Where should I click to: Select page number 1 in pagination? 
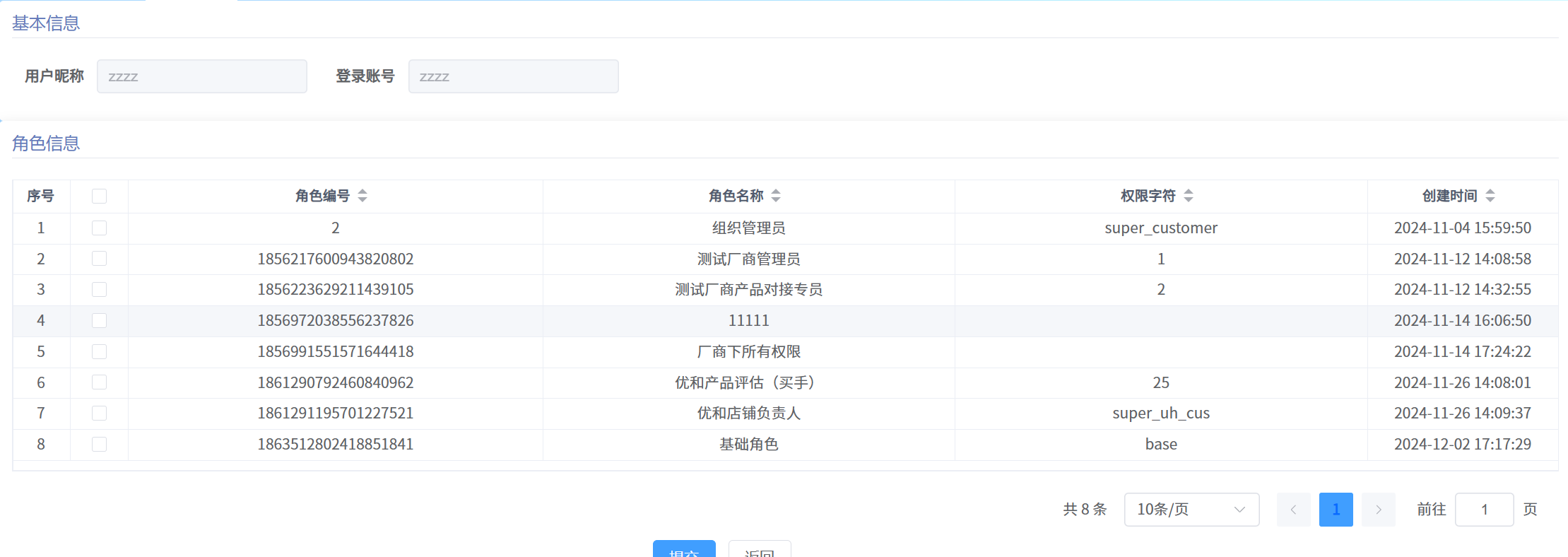[1336, 510]
